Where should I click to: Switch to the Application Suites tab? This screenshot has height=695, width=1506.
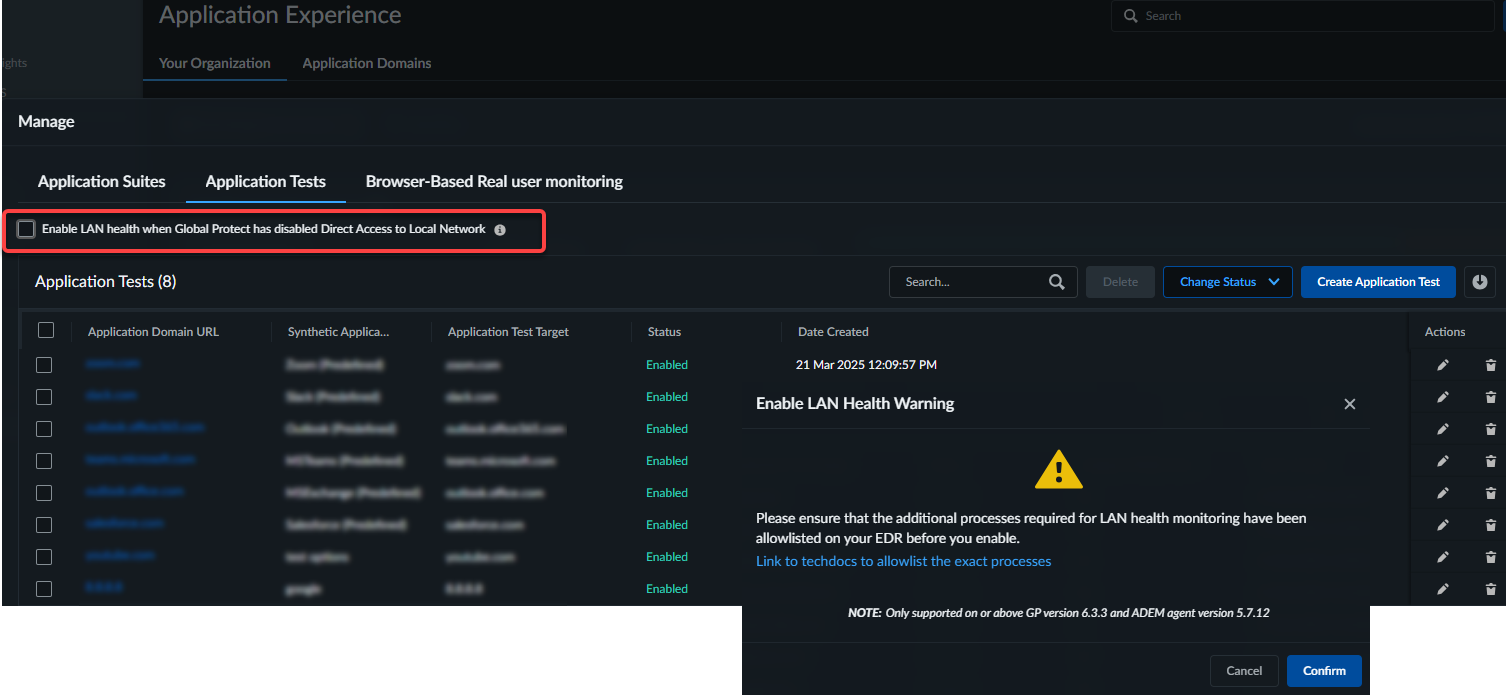click(x=102, y=182)
